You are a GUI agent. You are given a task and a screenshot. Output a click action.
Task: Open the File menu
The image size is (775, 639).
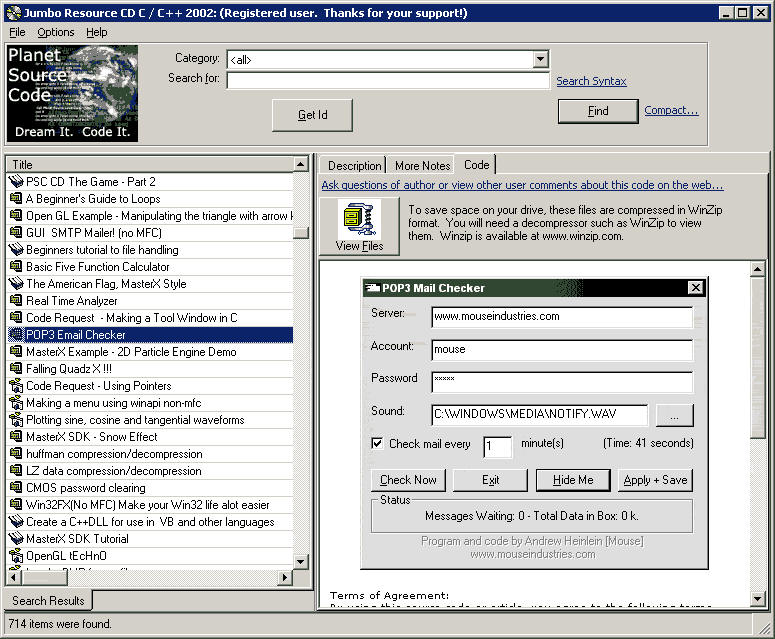tap(17, 32)
